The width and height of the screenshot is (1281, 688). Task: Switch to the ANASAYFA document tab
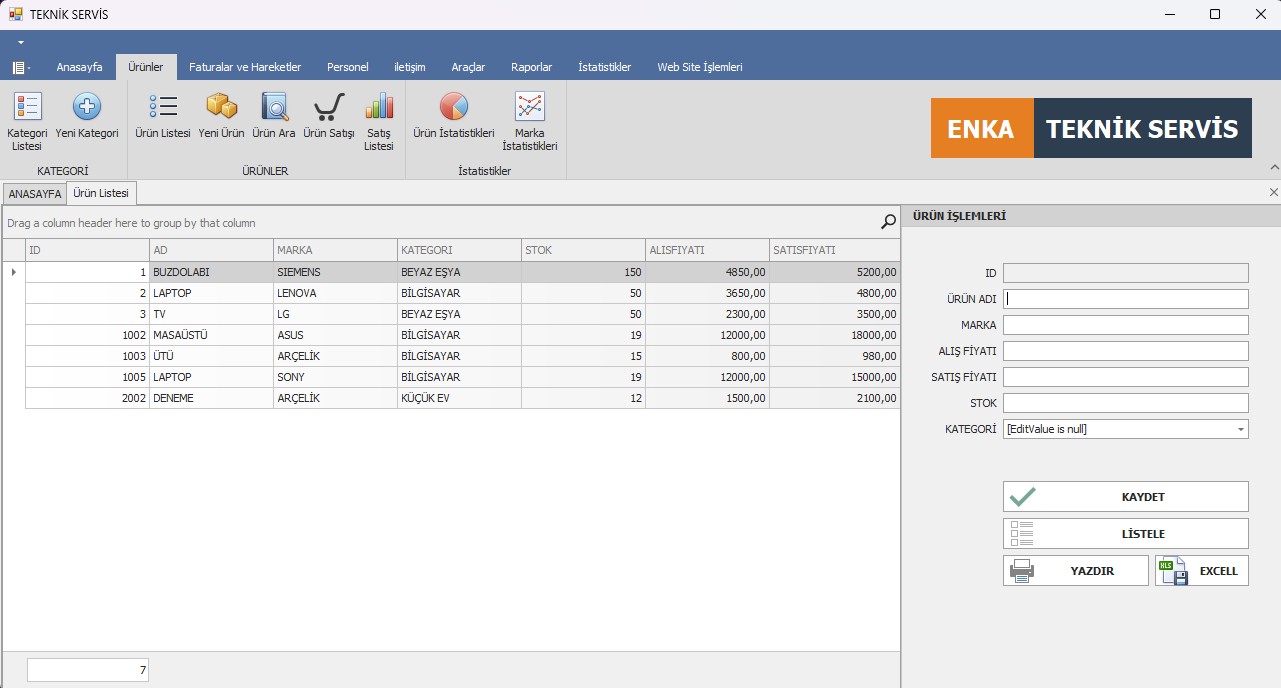[35, 194]
